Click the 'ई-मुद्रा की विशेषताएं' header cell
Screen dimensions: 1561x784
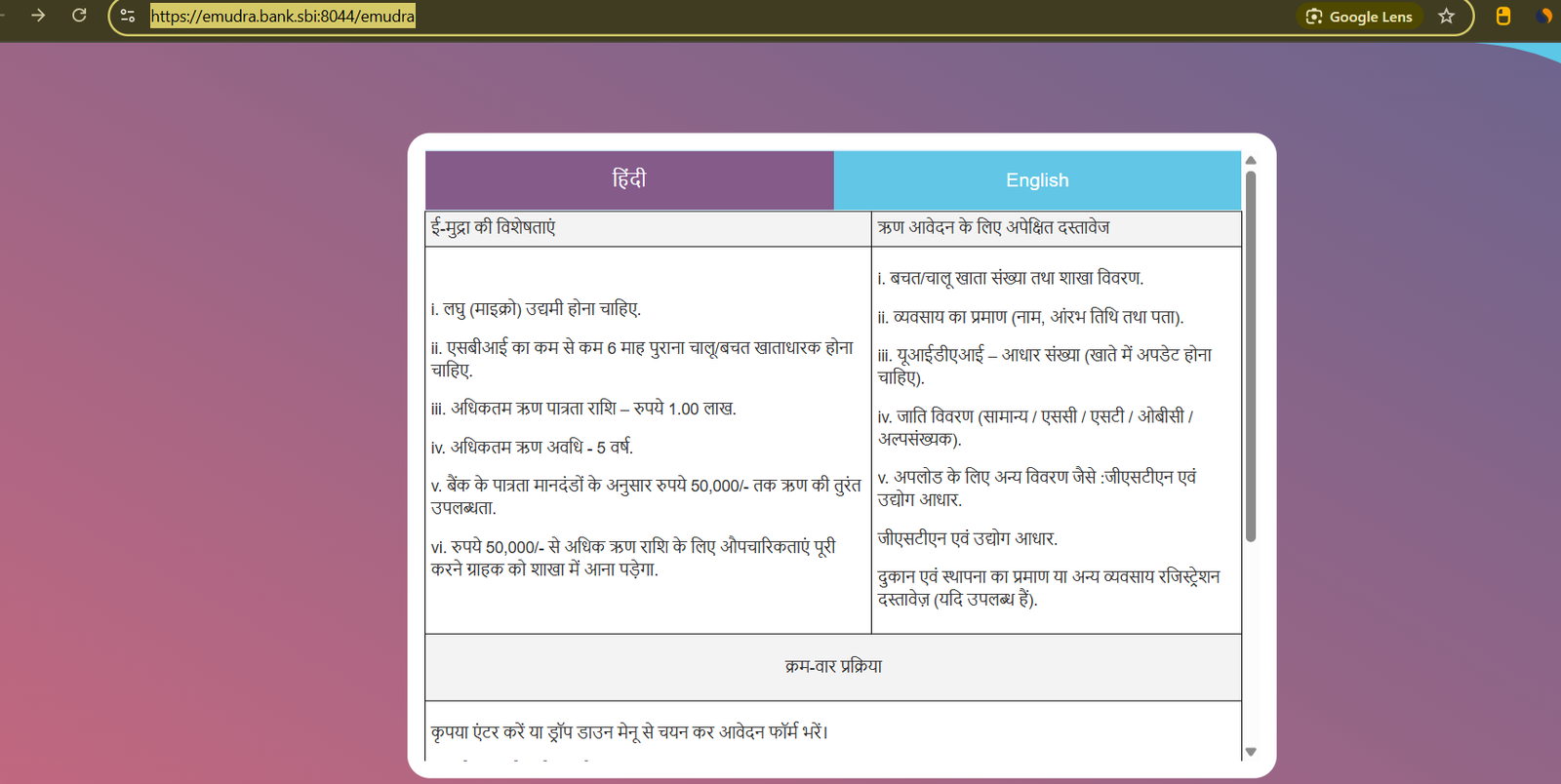pos(648,228)
